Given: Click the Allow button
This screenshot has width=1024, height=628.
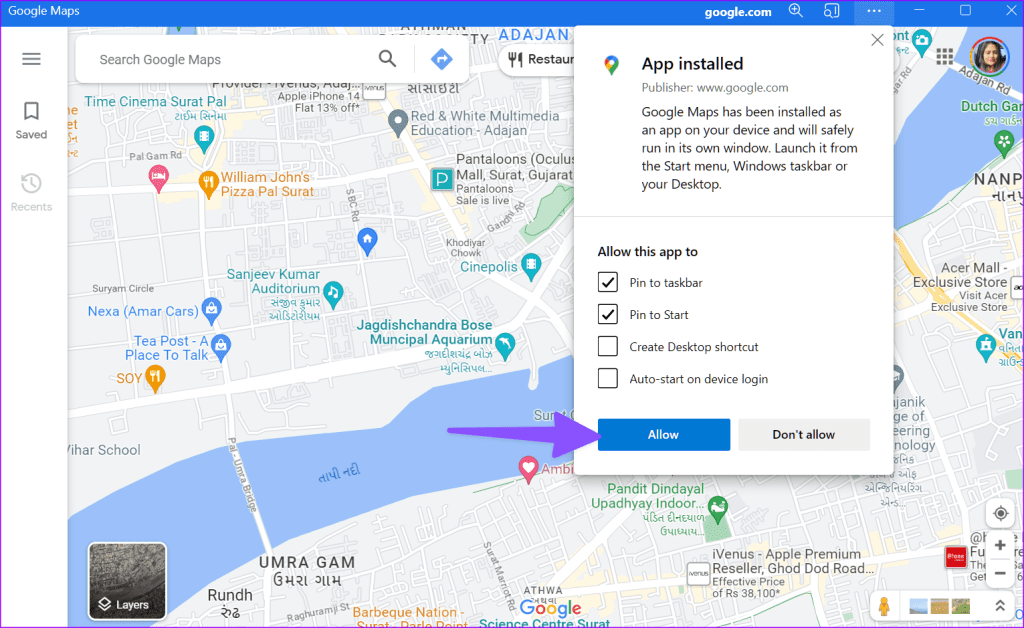Looking at the screenshot, I should [663, 434].
